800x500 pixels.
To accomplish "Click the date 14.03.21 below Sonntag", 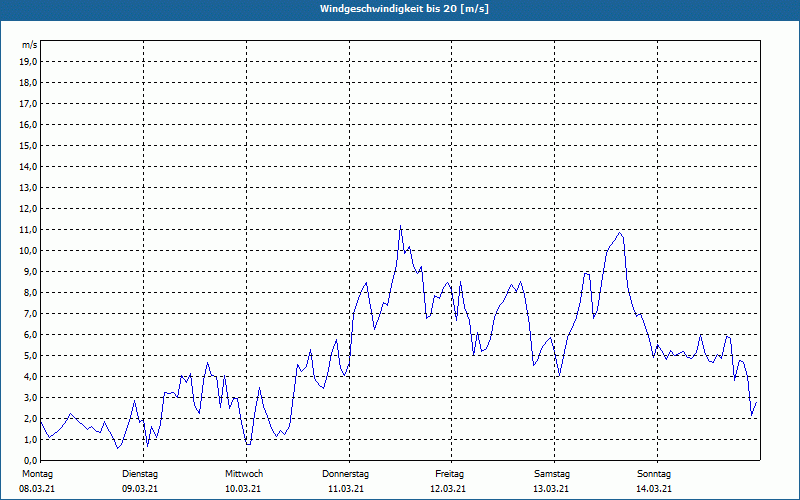I will click(655, 489).
